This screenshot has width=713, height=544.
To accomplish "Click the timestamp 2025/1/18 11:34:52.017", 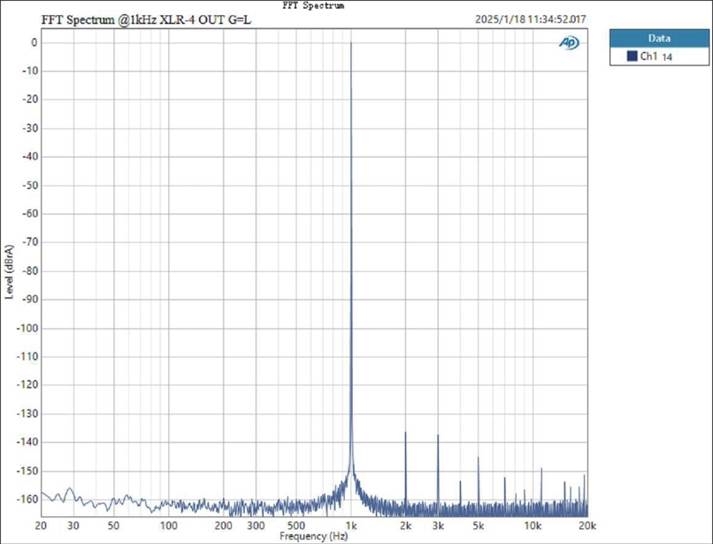I will [531, 20].
